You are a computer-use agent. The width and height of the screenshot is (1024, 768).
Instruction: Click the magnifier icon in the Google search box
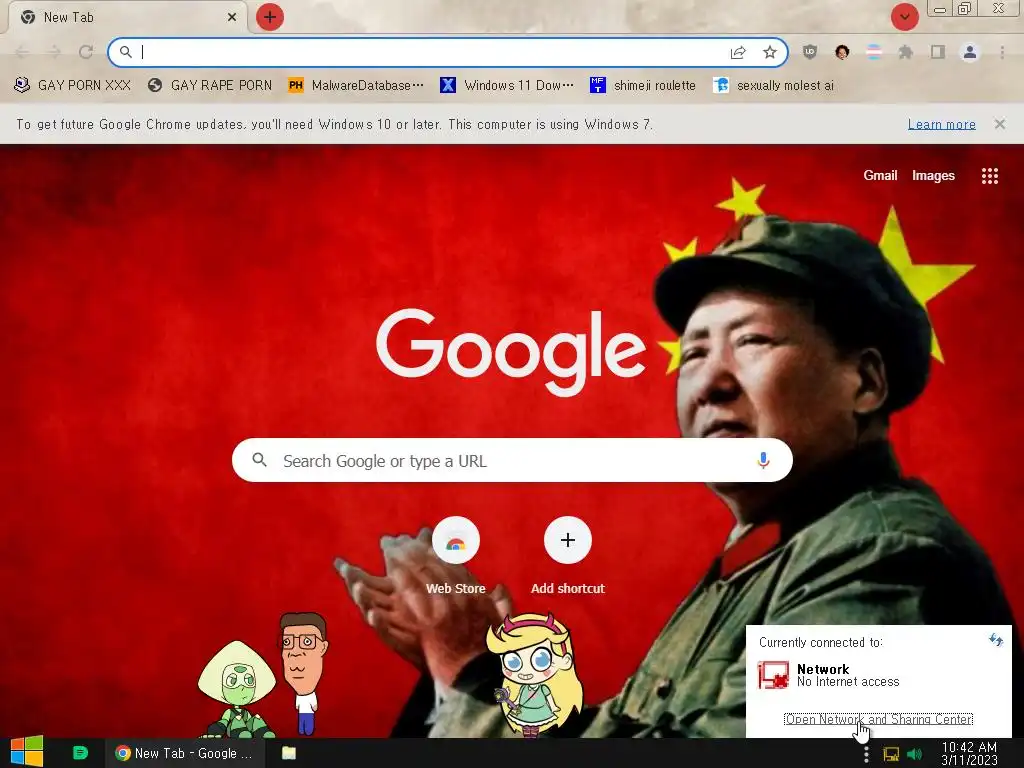[x=259, y=460]
